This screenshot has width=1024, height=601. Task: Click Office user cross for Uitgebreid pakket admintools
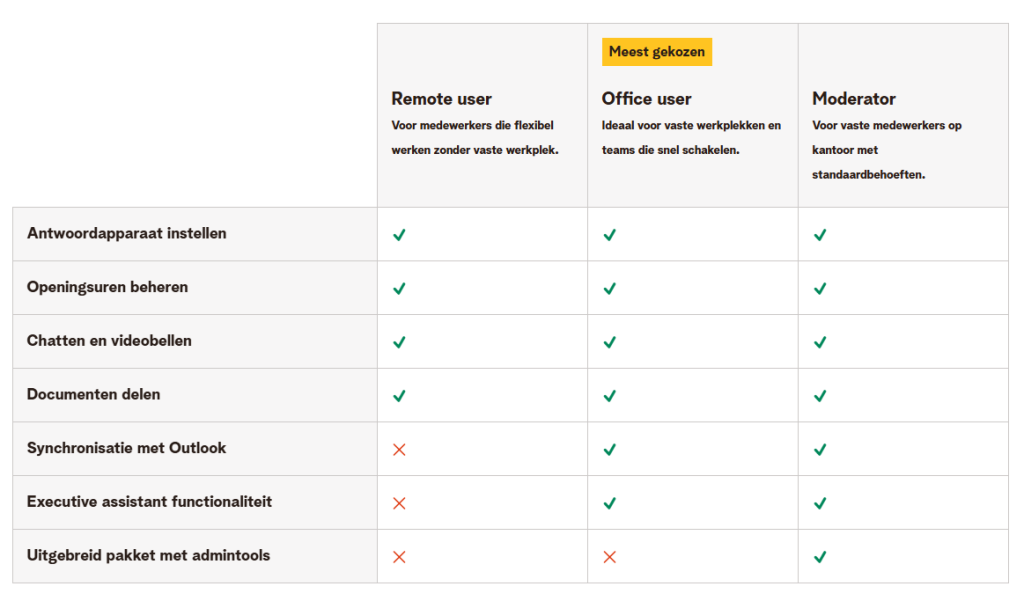point(609,557)
